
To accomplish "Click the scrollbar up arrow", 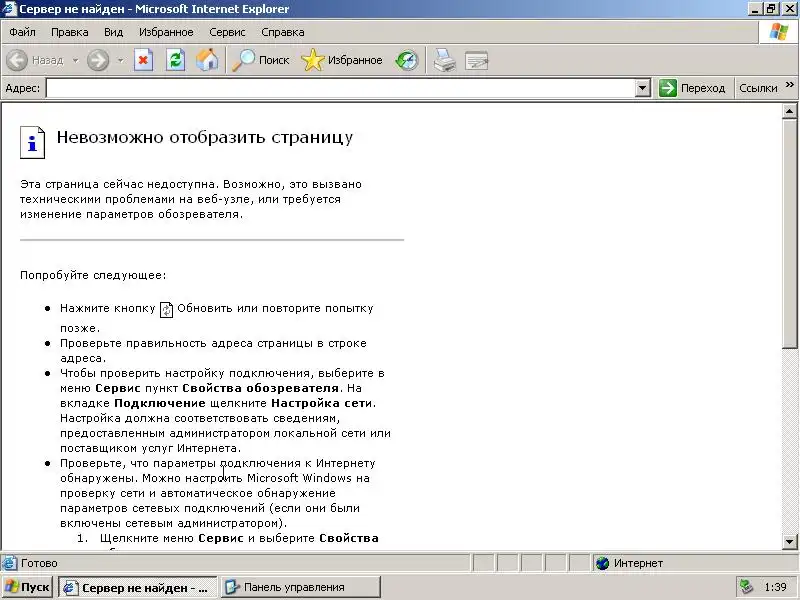I will coord(789,111).
